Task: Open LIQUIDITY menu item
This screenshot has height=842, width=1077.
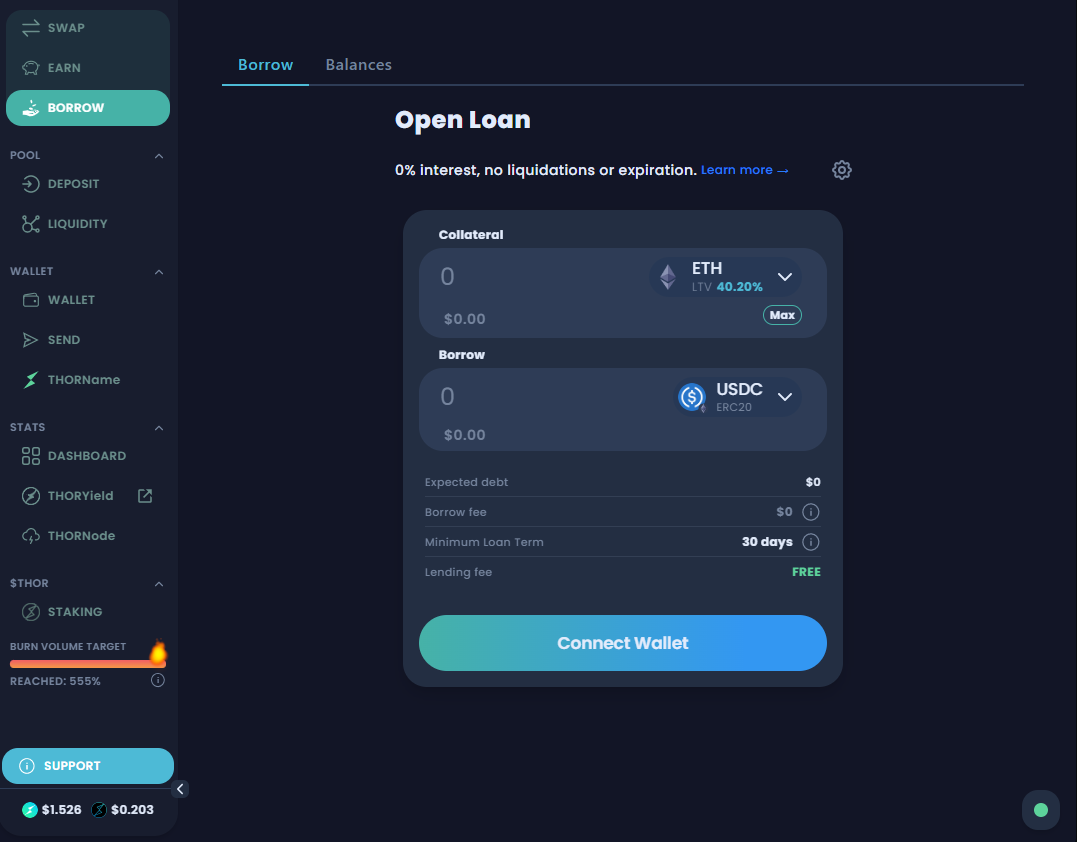Action: tap(88, 224)
